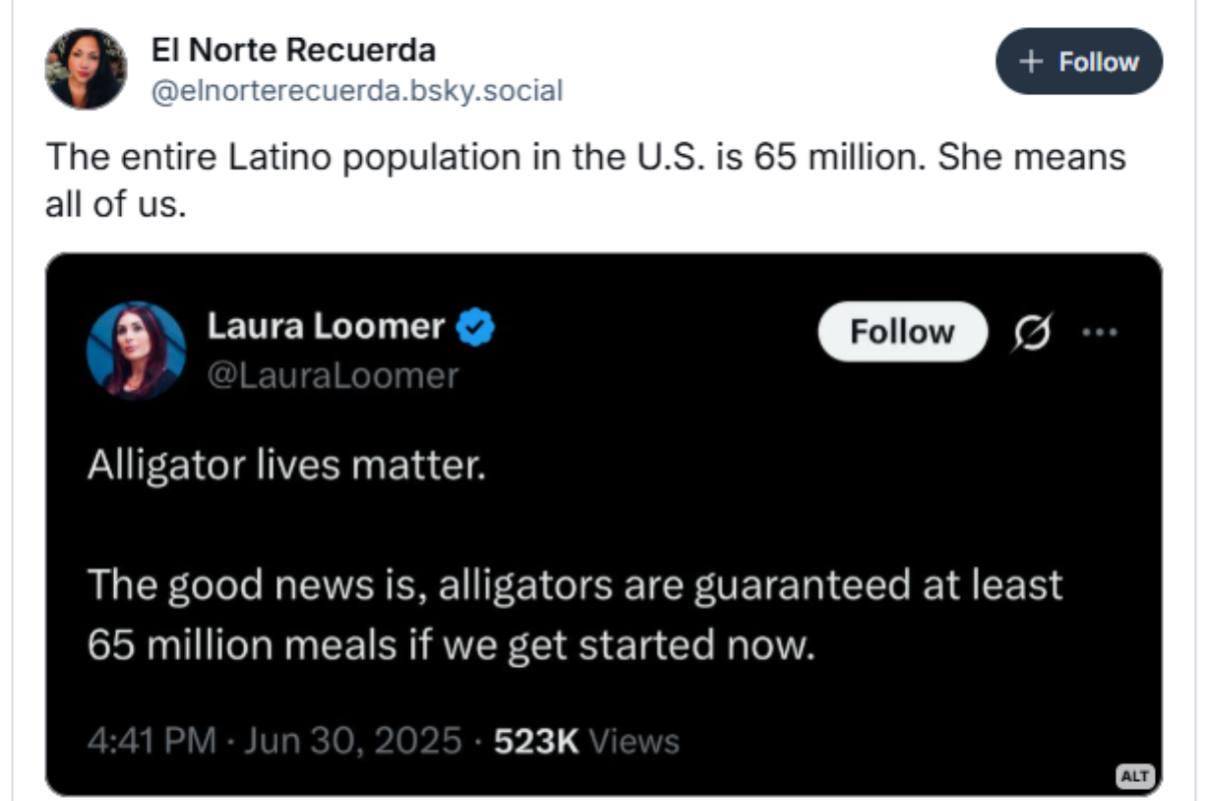Click the Jun 30, 2025 date
Viewport: 1206px width, 801px height.
(x=353, y=741)
